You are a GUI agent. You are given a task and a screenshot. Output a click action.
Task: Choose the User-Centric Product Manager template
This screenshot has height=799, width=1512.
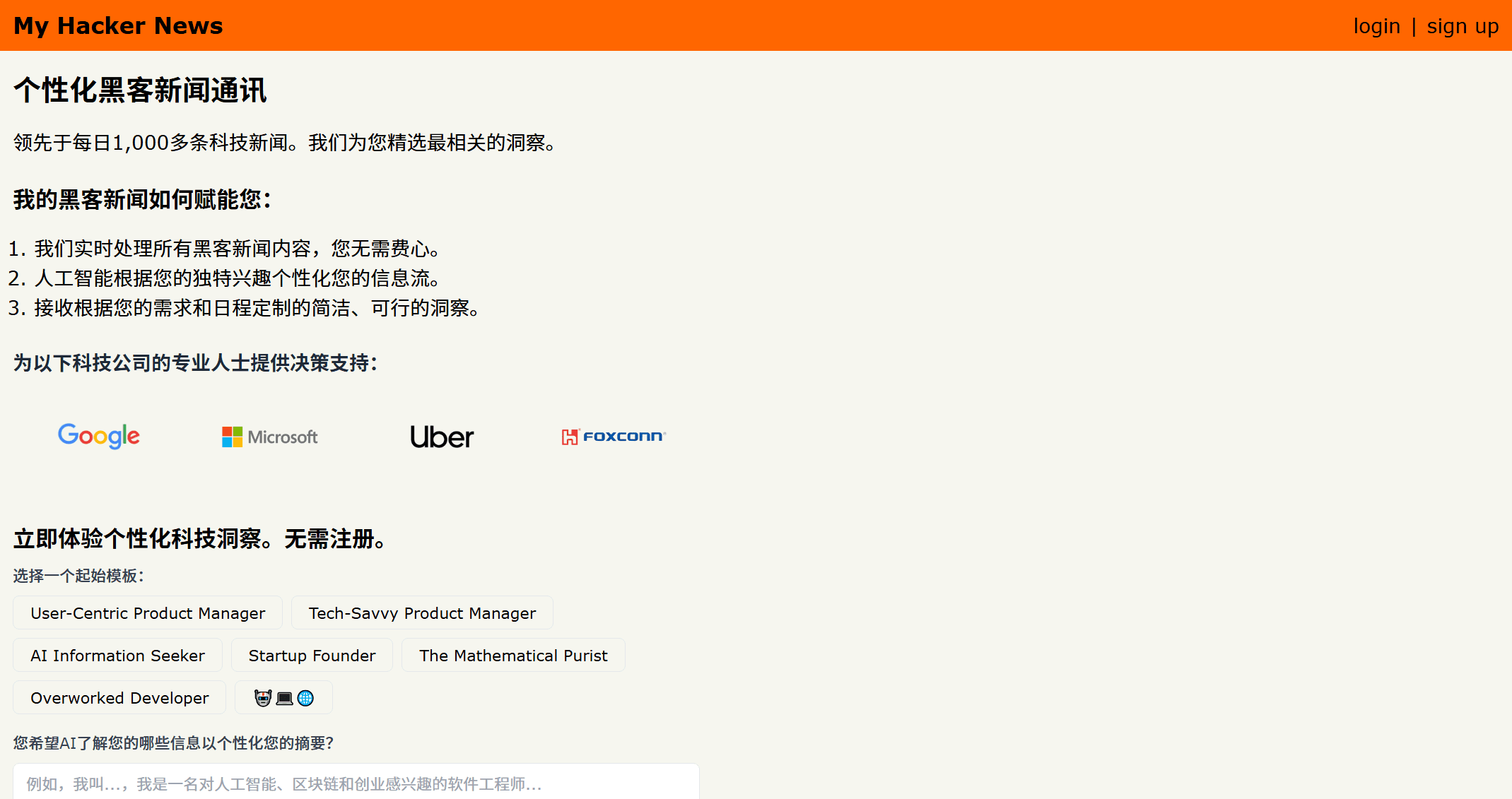[148, 613]
